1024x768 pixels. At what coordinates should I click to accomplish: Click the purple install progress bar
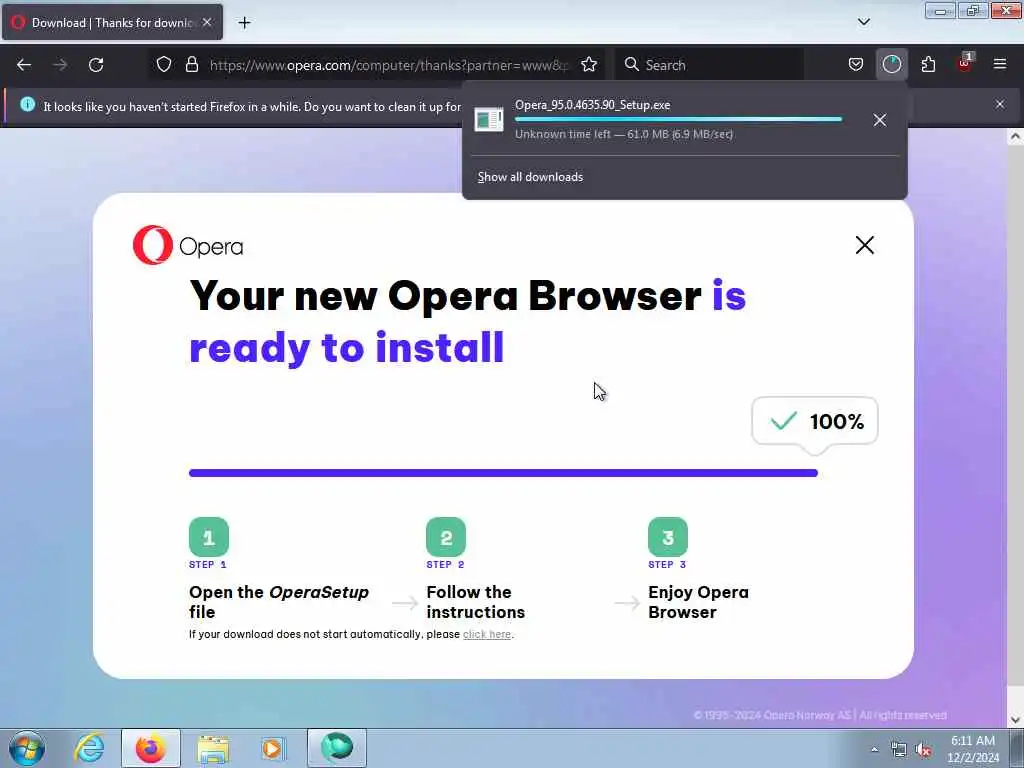[x=503, y=473]
